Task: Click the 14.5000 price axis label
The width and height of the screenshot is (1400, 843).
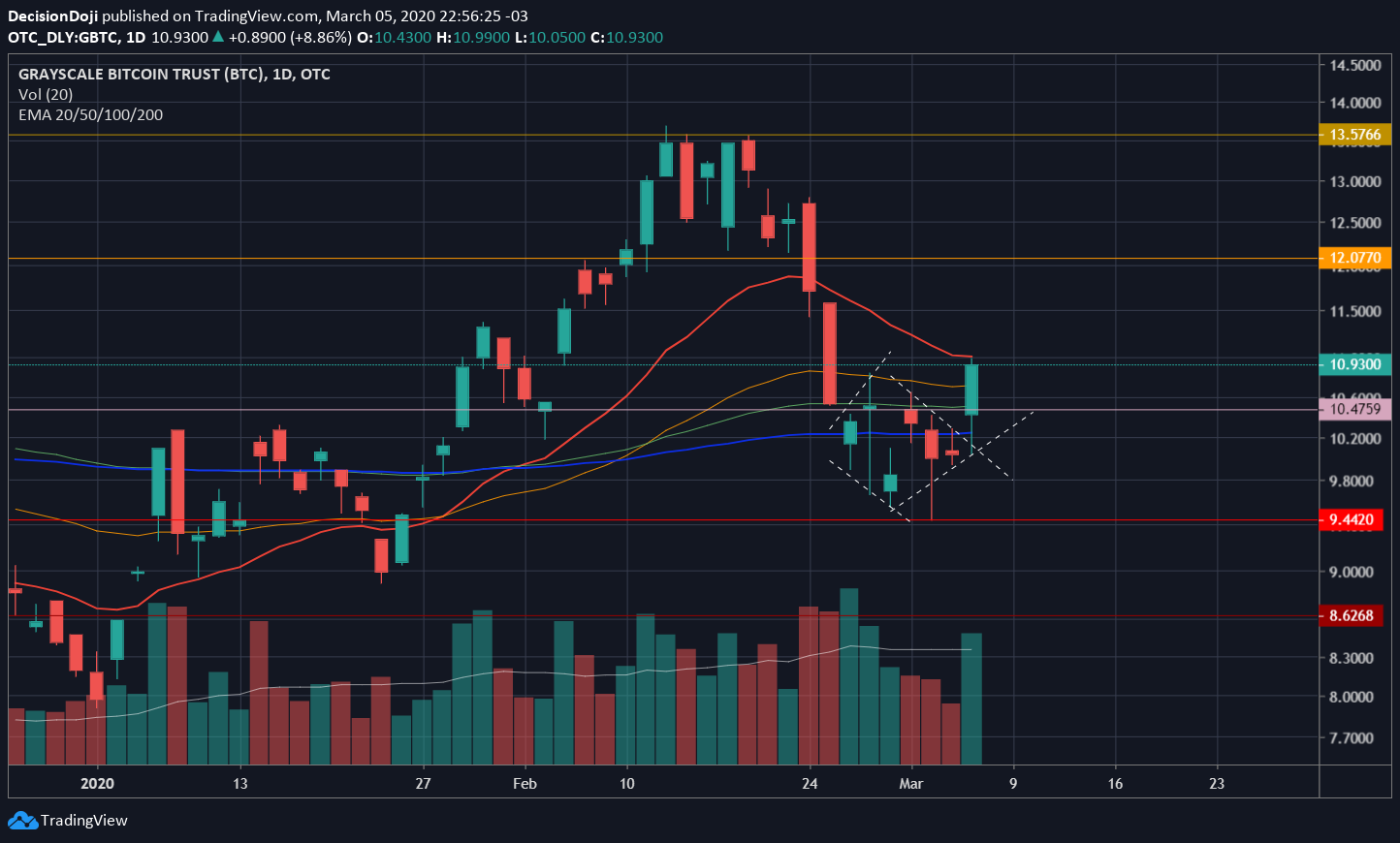Action: [x=1355, y=65]
